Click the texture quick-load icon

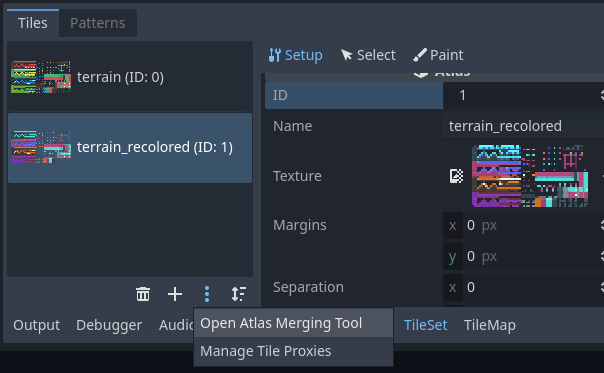(x=456, y=176)
